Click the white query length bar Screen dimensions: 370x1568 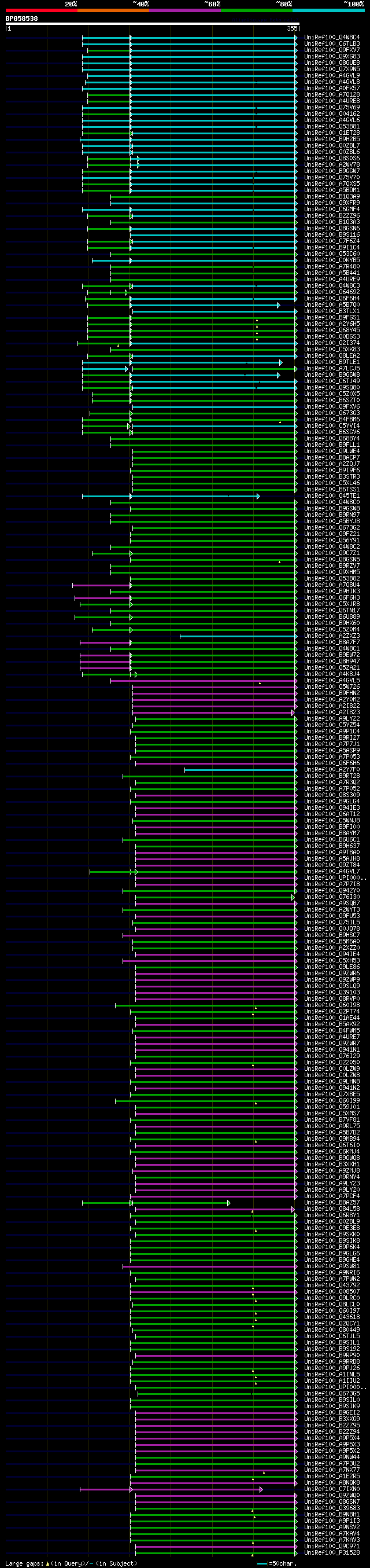tap(153, 24)
